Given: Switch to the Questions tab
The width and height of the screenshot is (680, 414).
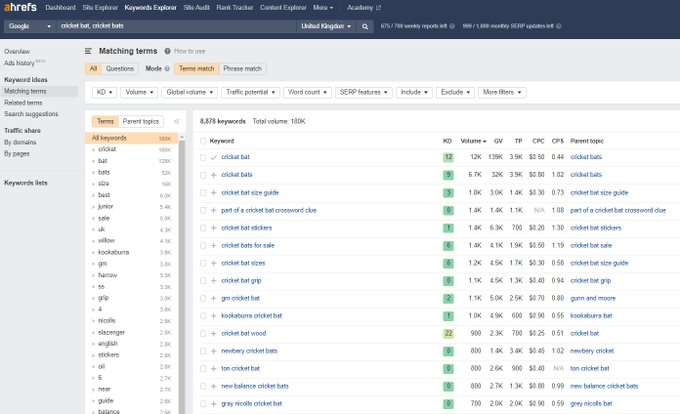Looking at the screenshot, I should click(x=120, y=69).
